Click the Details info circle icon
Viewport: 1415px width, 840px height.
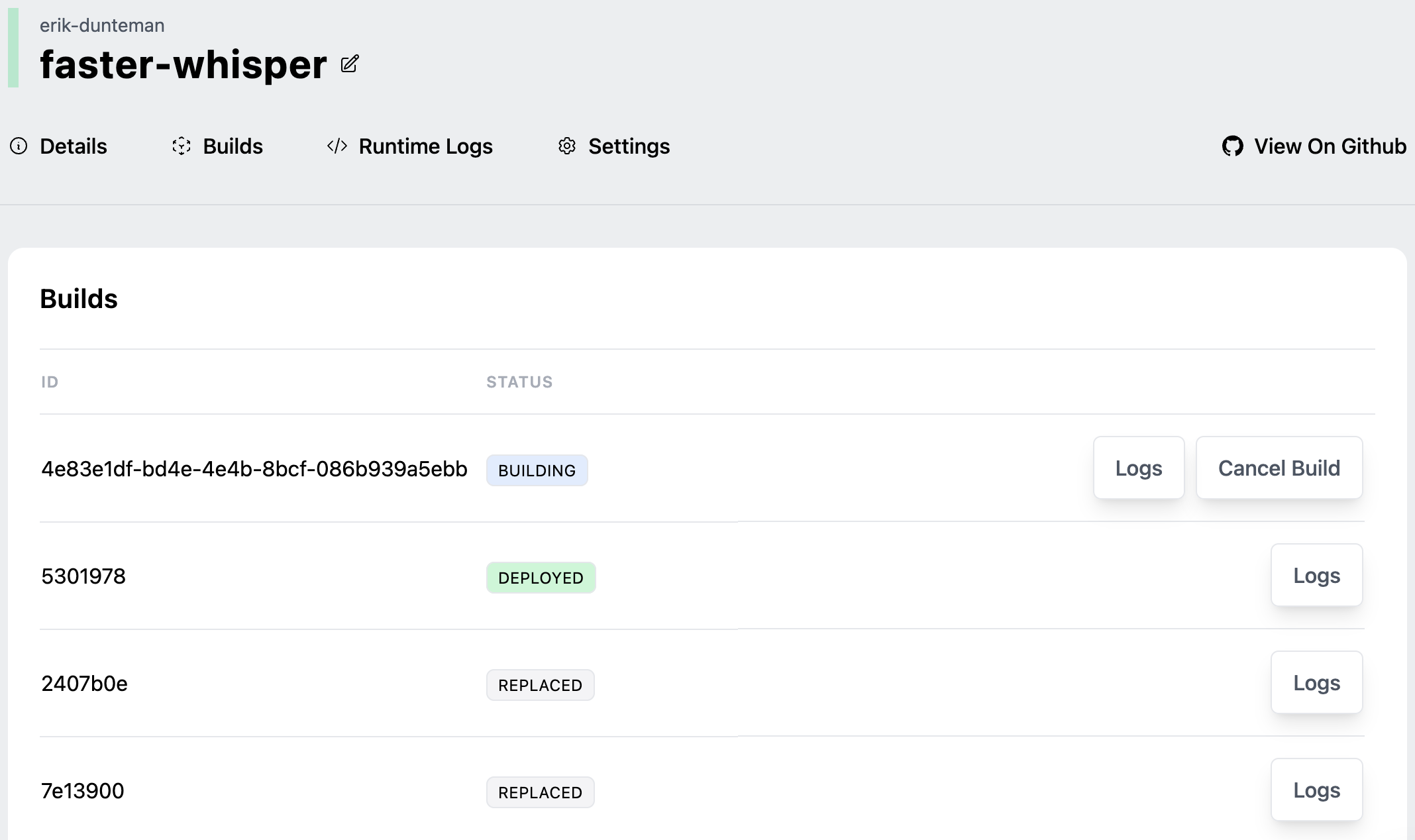pyautogui.click(x=19, y=146)
